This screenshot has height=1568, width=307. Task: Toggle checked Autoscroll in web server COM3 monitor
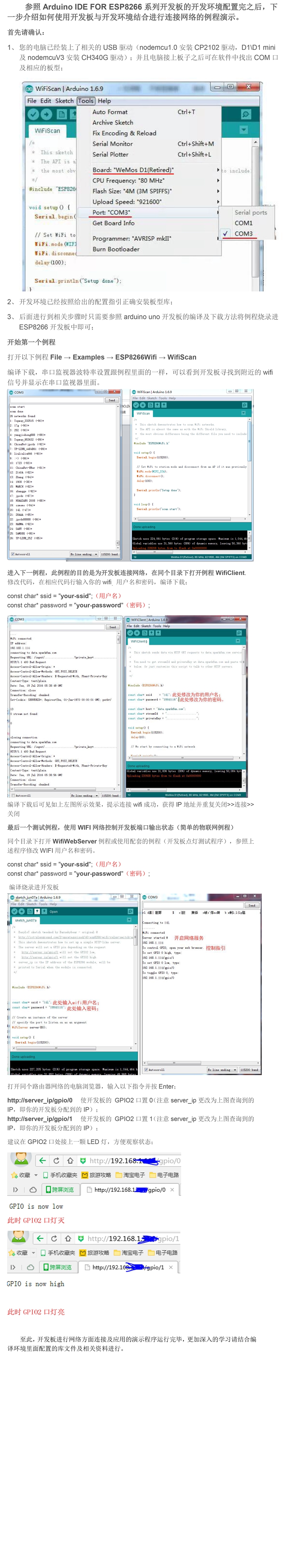[155, 1069]
